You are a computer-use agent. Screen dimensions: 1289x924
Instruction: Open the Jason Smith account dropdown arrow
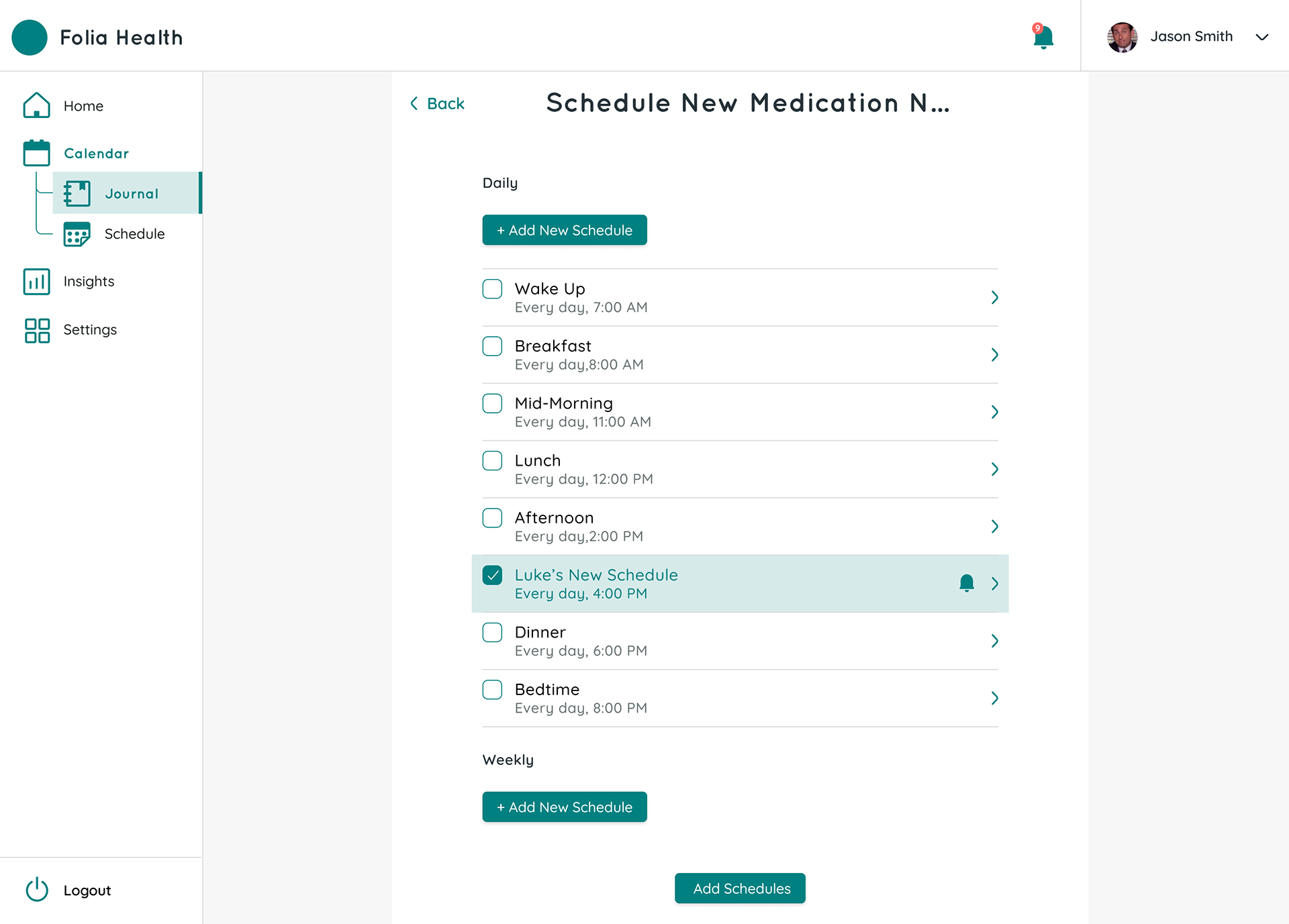coord(1261,37)
